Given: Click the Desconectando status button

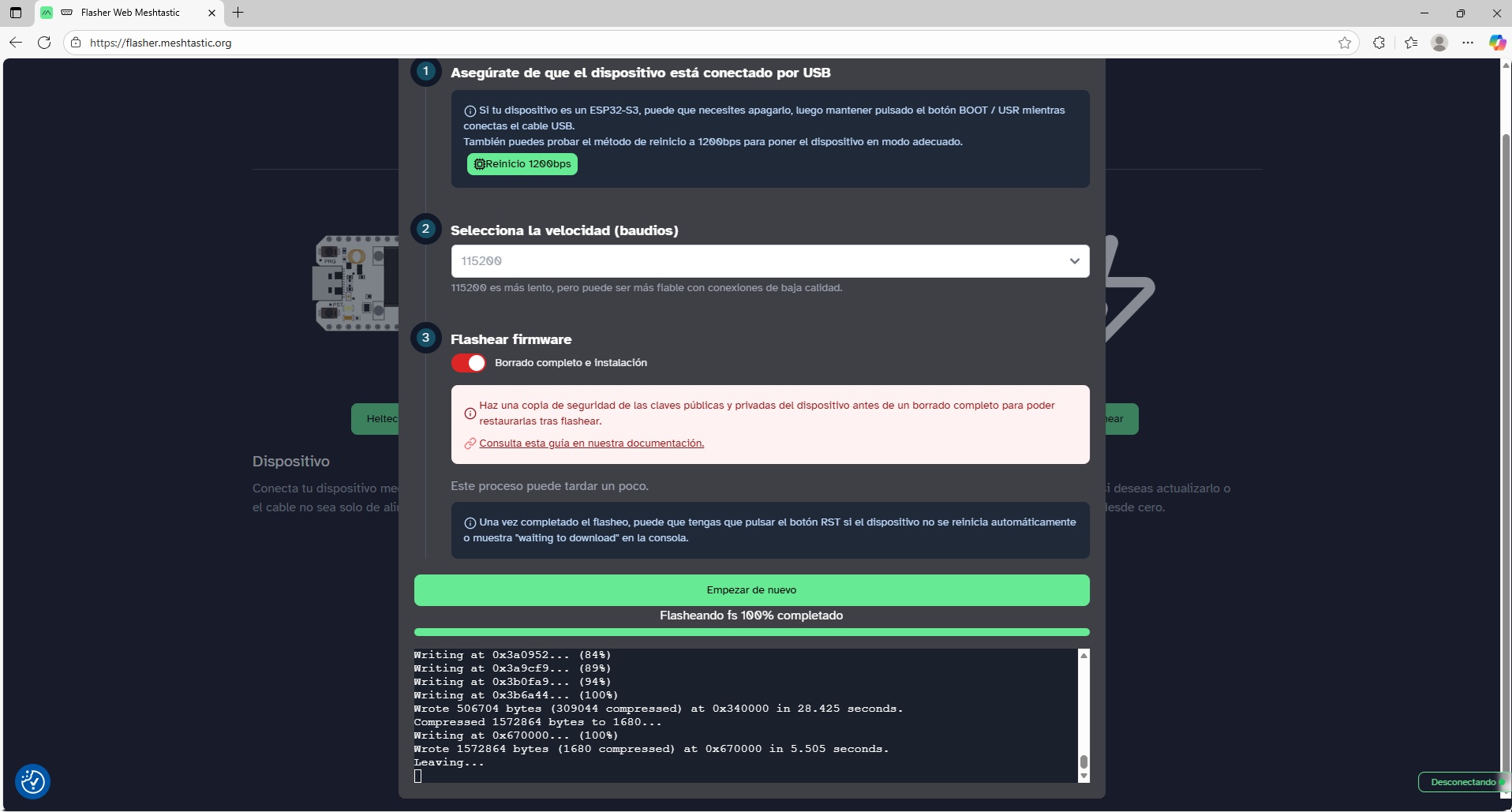Looking at the screenshot, I should [1462, 782].
